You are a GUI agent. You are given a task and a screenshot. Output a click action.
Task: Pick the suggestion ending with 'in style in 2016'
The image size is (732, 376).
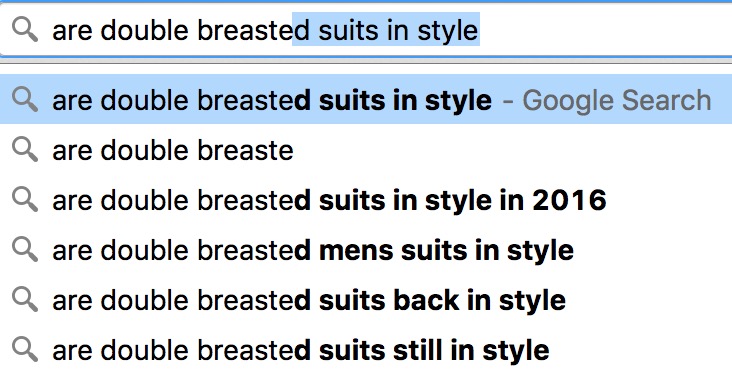tap(366, 199)
